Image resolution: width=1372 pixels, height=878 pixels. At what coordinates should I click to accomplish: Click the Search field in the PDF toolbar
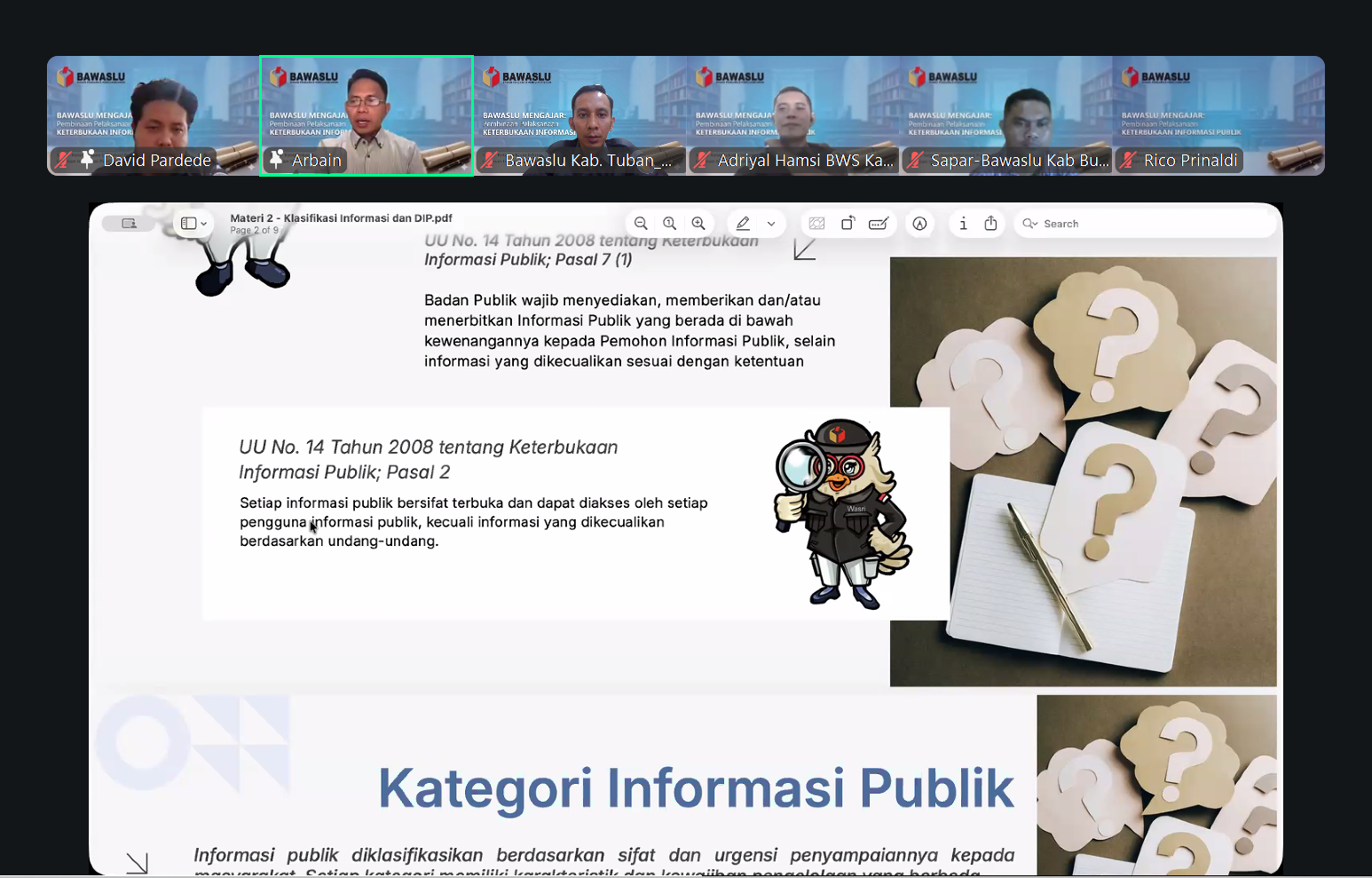[x=1145, y=224]
